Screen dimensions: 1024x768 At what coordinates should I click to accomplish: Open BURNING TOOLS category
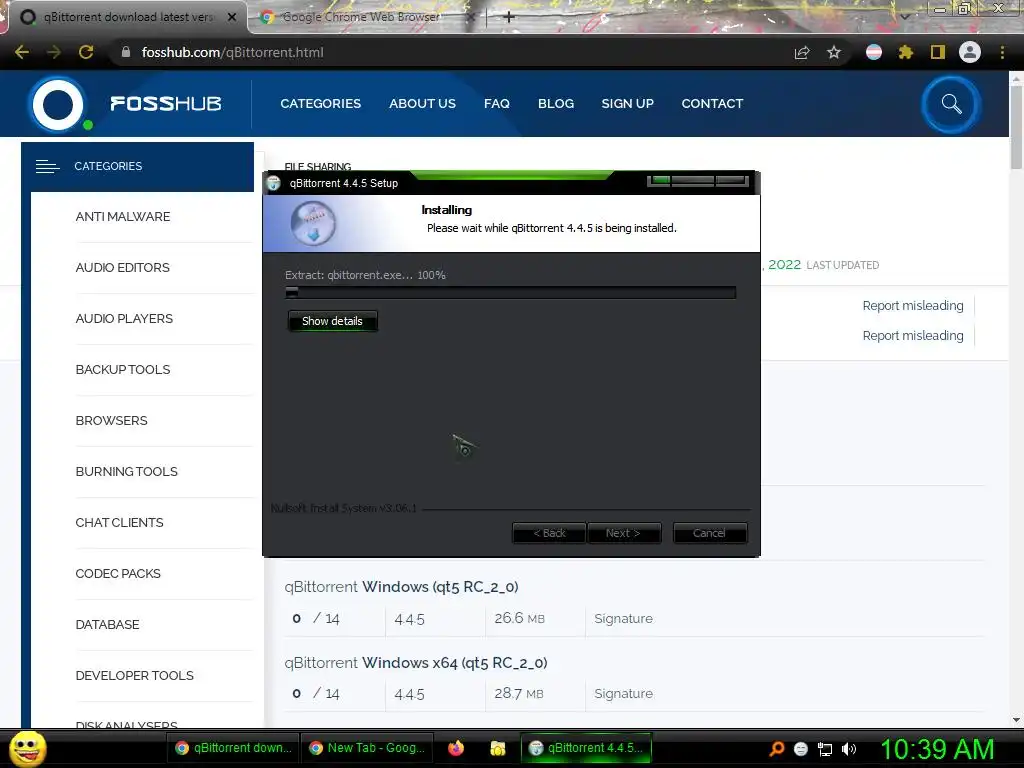(127, 472)
